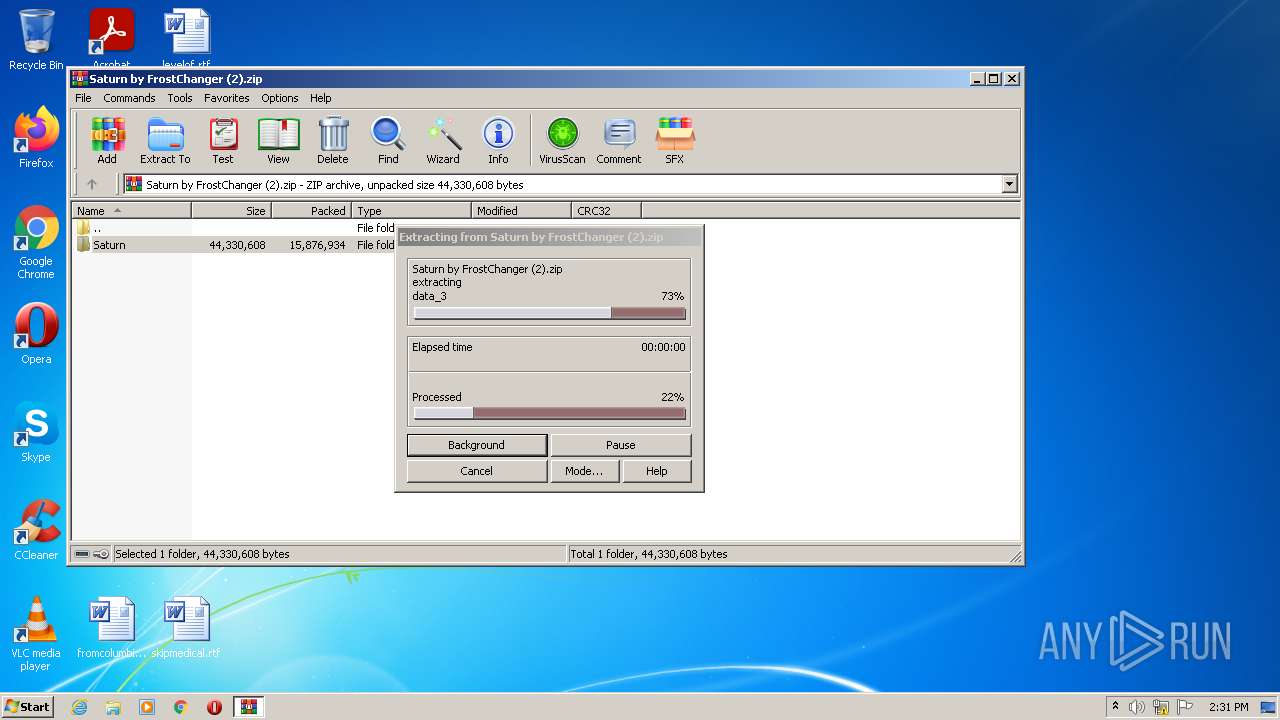Click Help in extraction dialog
Image resolution: width=1280 pixels, height=720 pixels.
657,471
